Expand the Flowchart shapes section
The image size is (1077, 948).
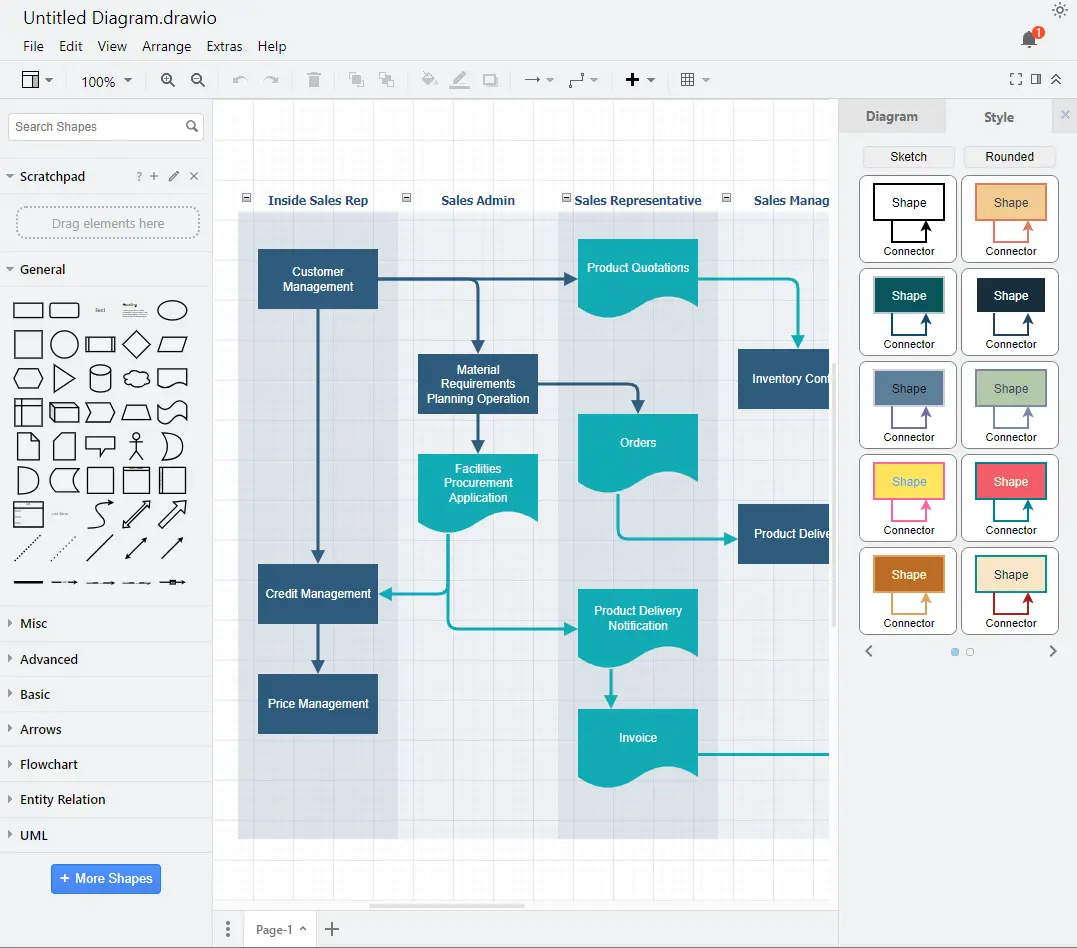pyautogui.click(x=49, y=764)
